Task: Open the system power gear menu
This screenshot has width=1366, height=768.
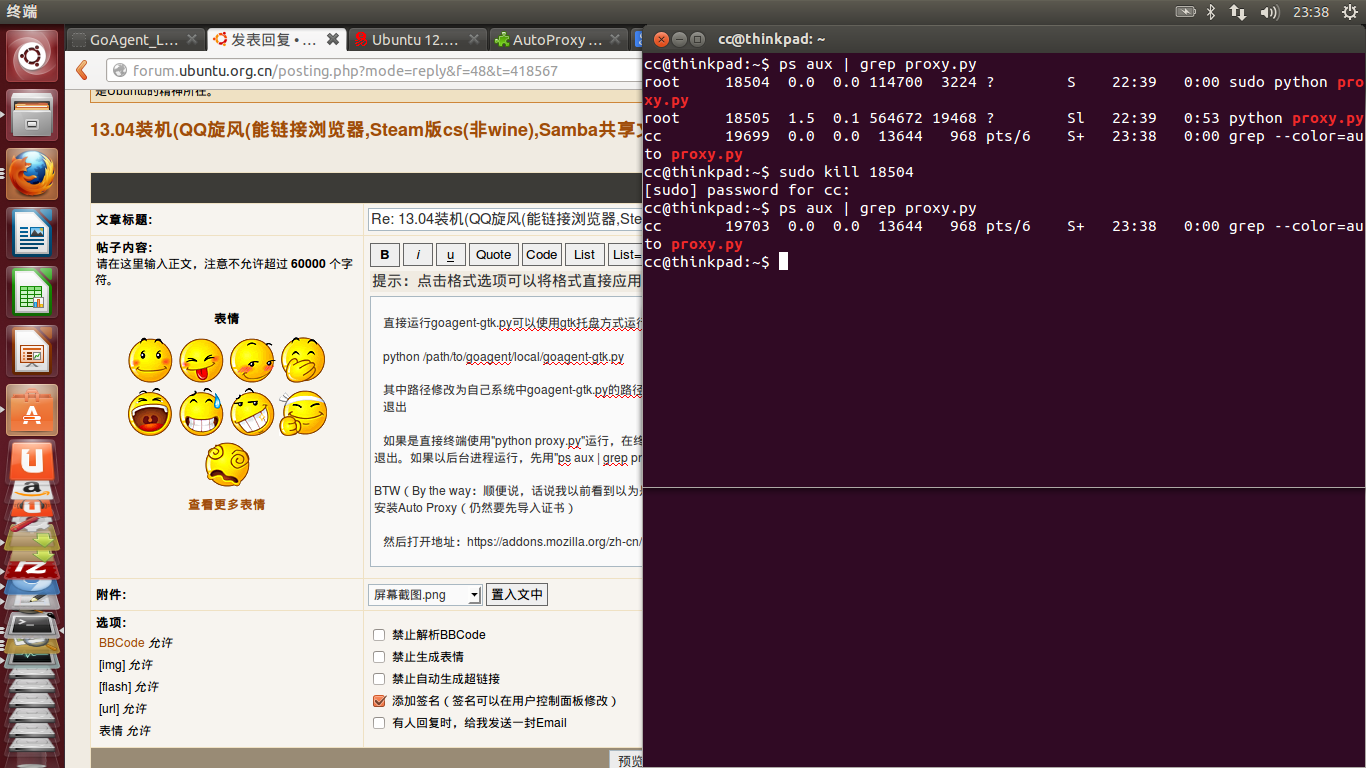Action: tap(1350, 12)
